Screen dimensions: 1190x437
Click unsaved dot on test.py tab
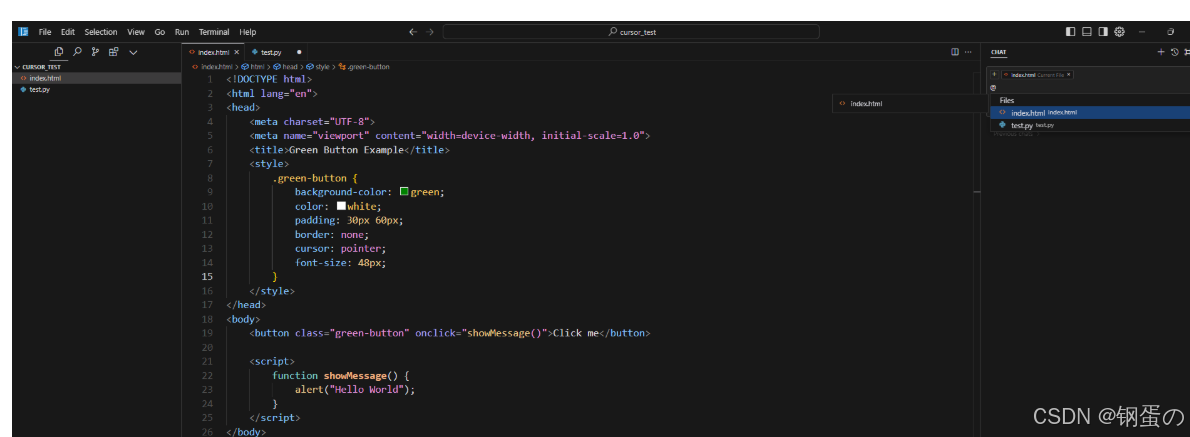tap(299, 52)
